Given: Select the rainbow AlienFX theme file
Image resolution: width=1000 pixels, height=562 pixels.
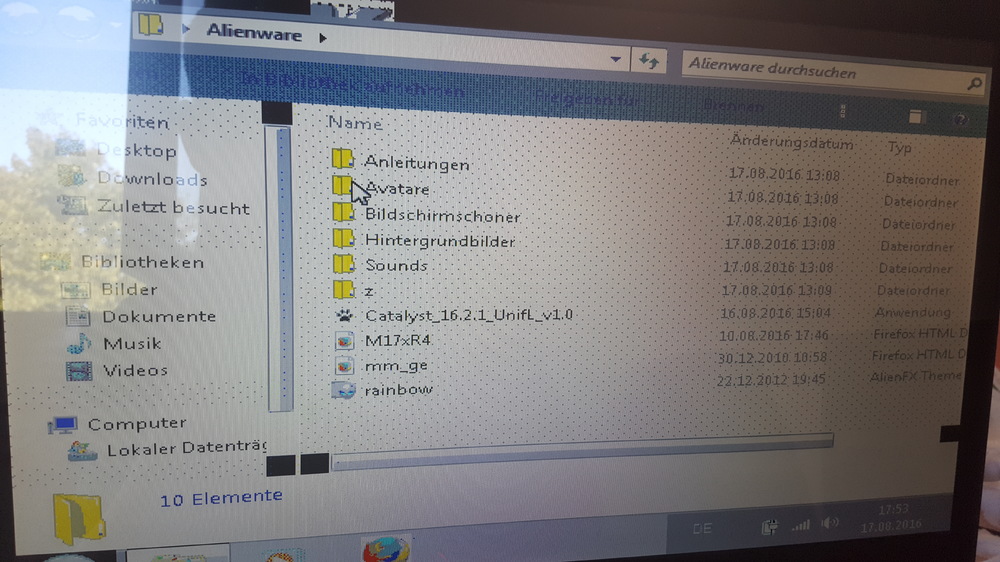Looking at the screenshot, I should pyautogui.click(x=398, y=389).
